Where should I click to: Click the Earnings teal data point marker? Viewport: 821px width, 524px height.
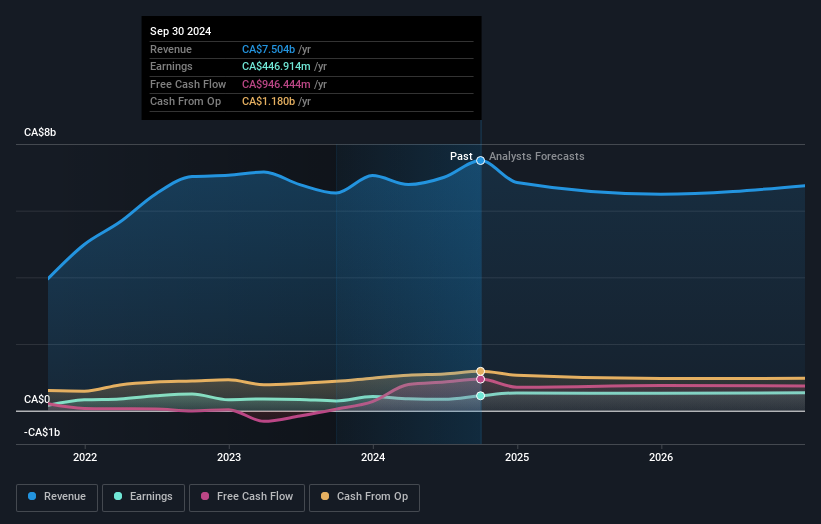480,396
